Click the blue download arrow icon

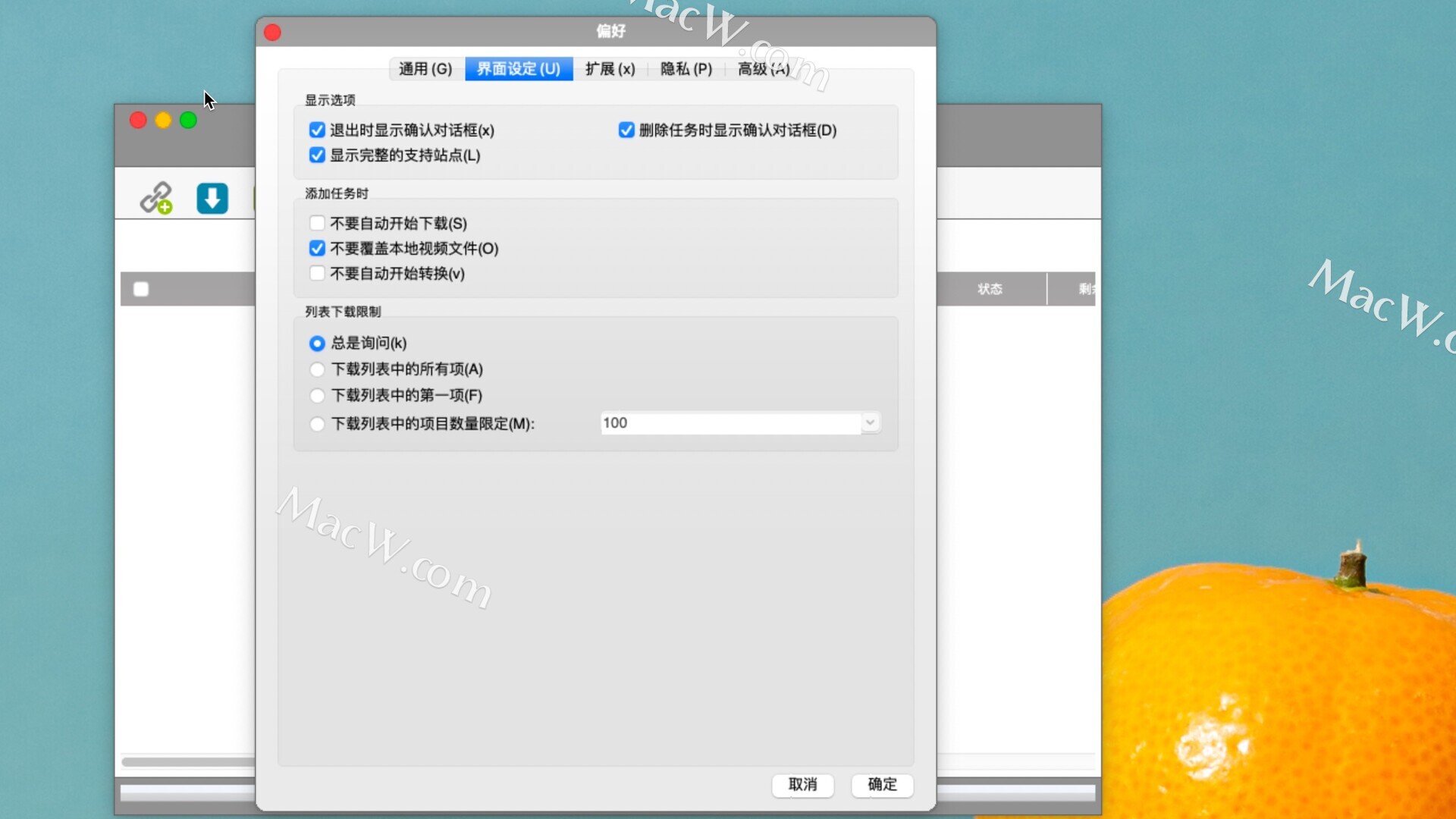(x=212, y=198)
